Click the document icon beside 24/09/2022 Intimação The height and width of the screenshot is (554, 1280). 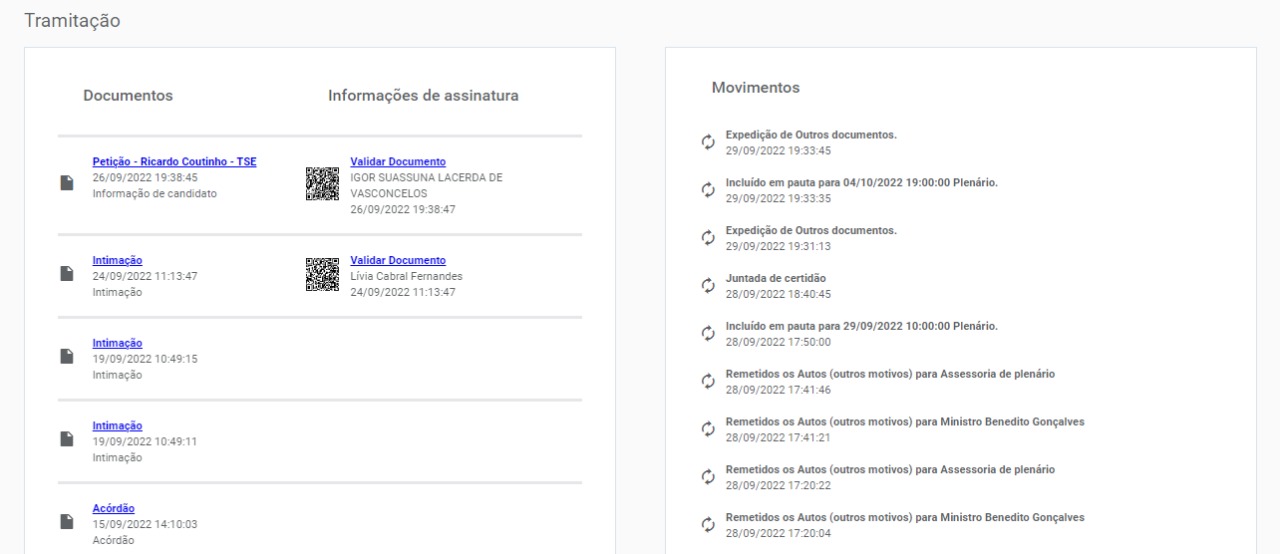point(68,273)
